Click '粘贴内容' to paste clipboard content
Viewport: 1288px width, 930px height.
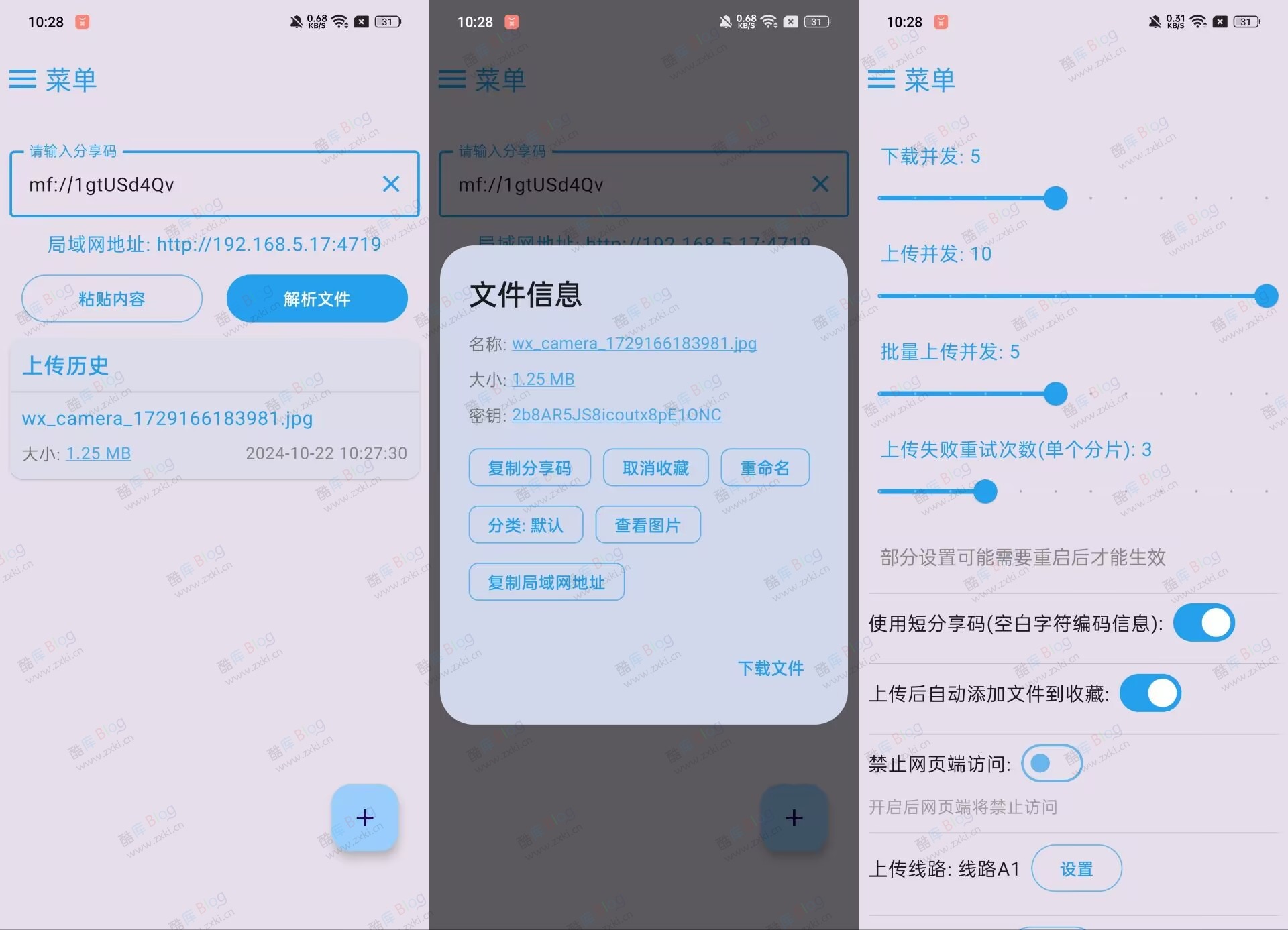pos(112,298)
